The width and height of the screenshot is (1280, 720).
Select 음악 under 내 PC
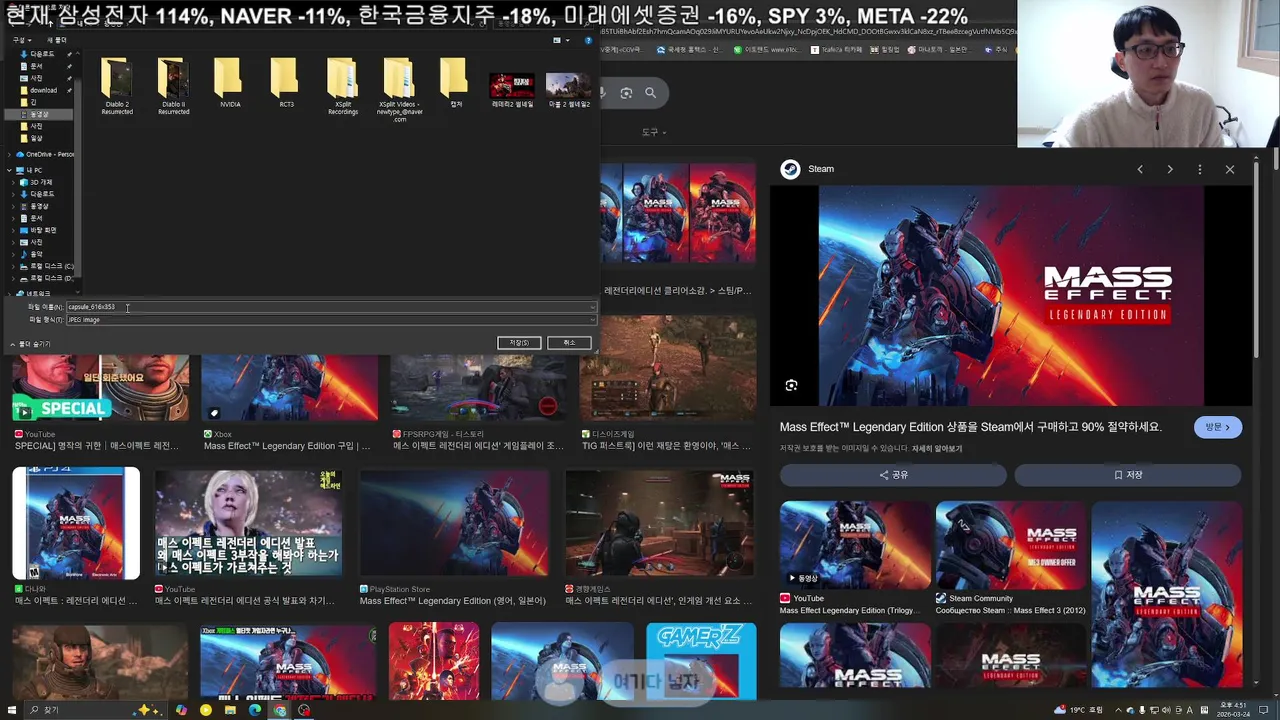click(x=36, y=254)
